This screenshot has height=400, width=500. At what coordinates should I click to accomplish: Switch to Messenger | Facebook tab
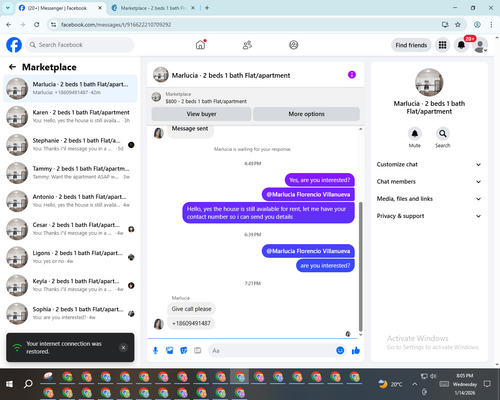point(60,8)
